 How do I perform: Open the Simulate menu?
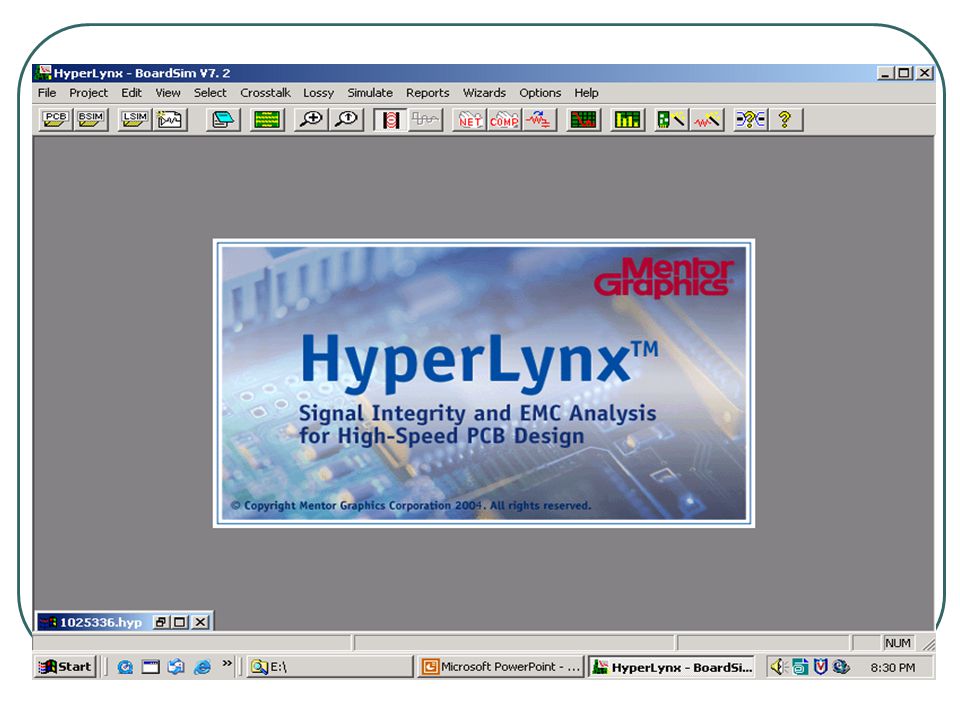[370, 92]
